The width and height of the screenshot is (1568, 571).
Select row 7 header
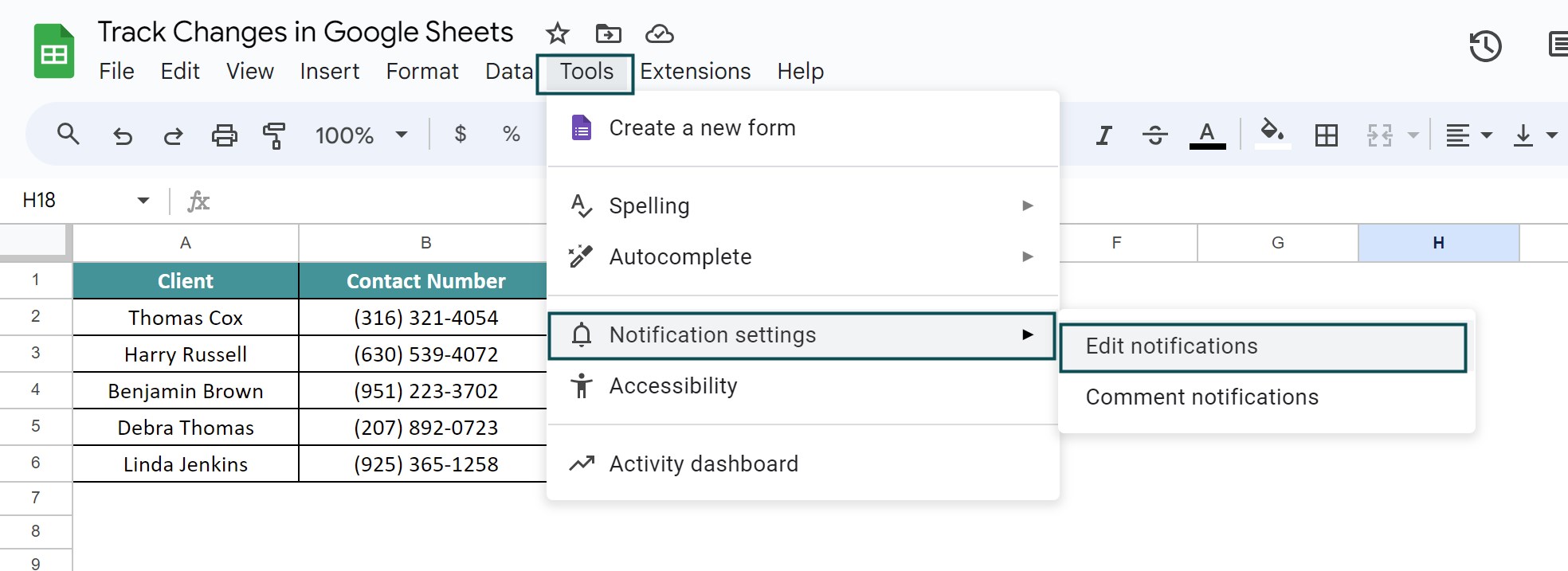[x=36, y=498]
